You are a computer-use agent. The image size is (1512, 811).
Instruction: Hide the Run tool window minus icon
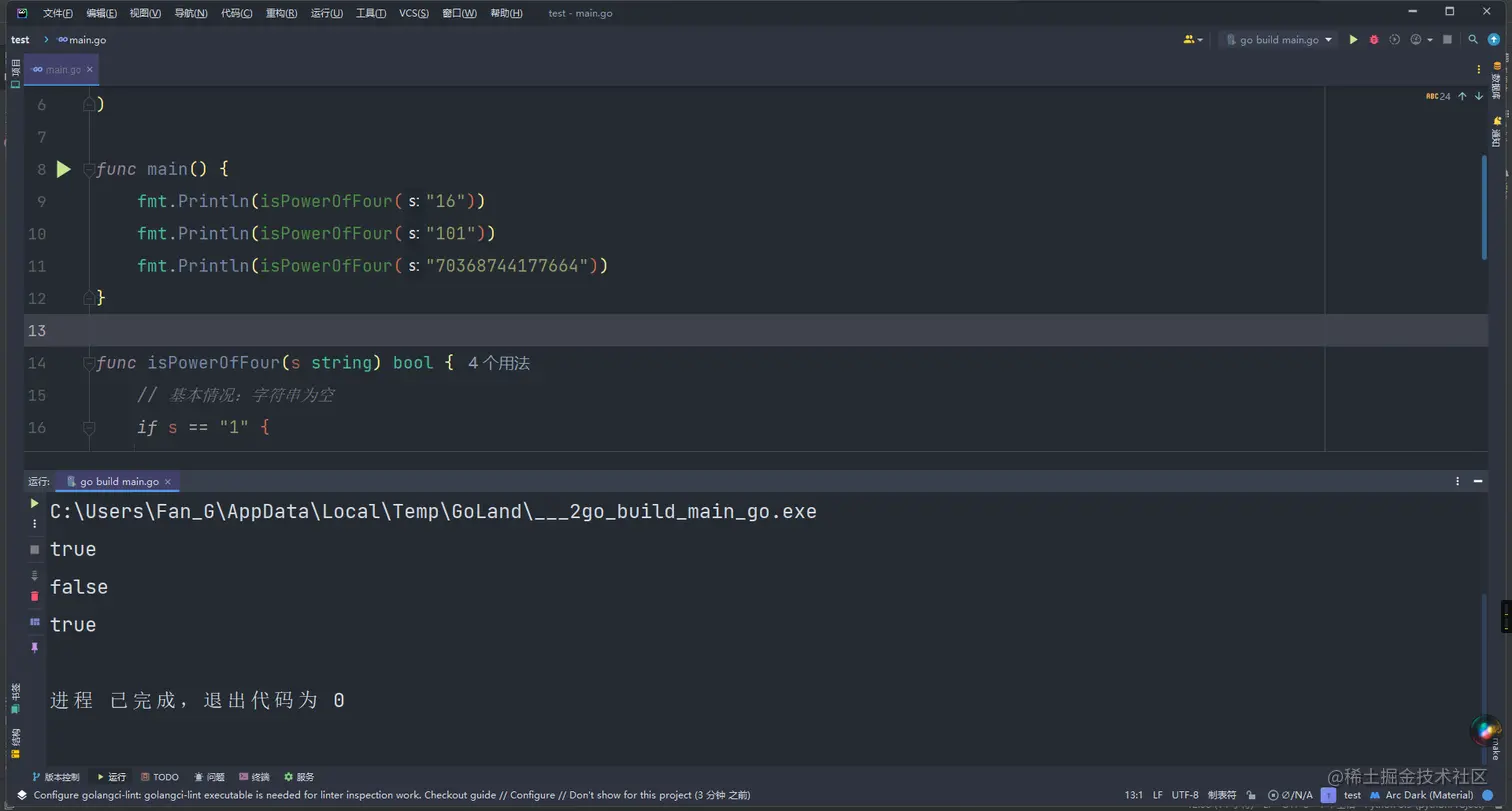click(x=1479, y=481)
